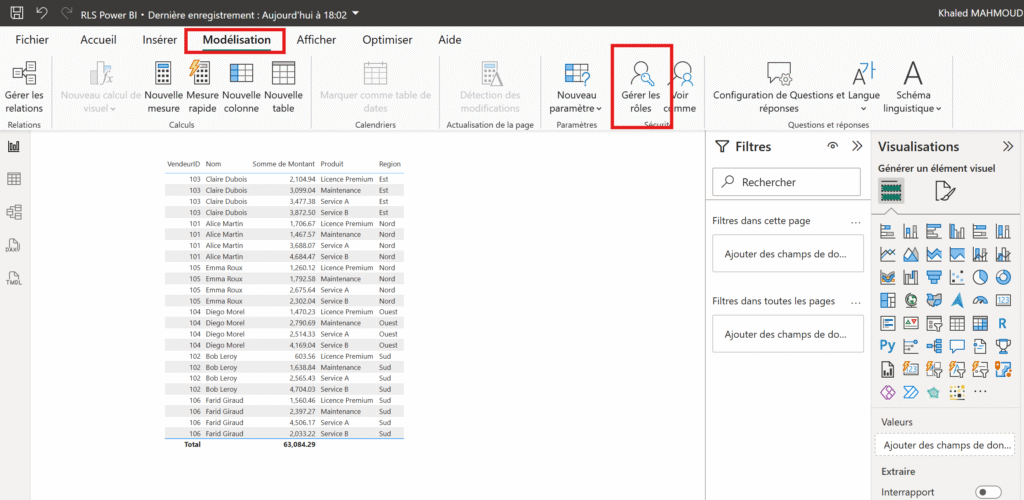Save the report with the floppy disk icon
Screen dimensions: 1024x500
pyautogui.click(x=18, y=12)
